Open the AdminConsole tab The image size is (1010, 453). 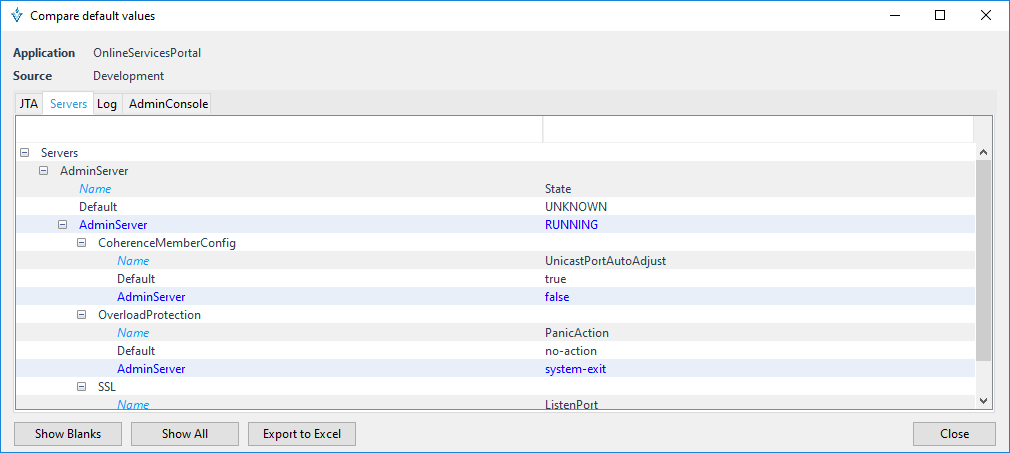pos(168,104)
